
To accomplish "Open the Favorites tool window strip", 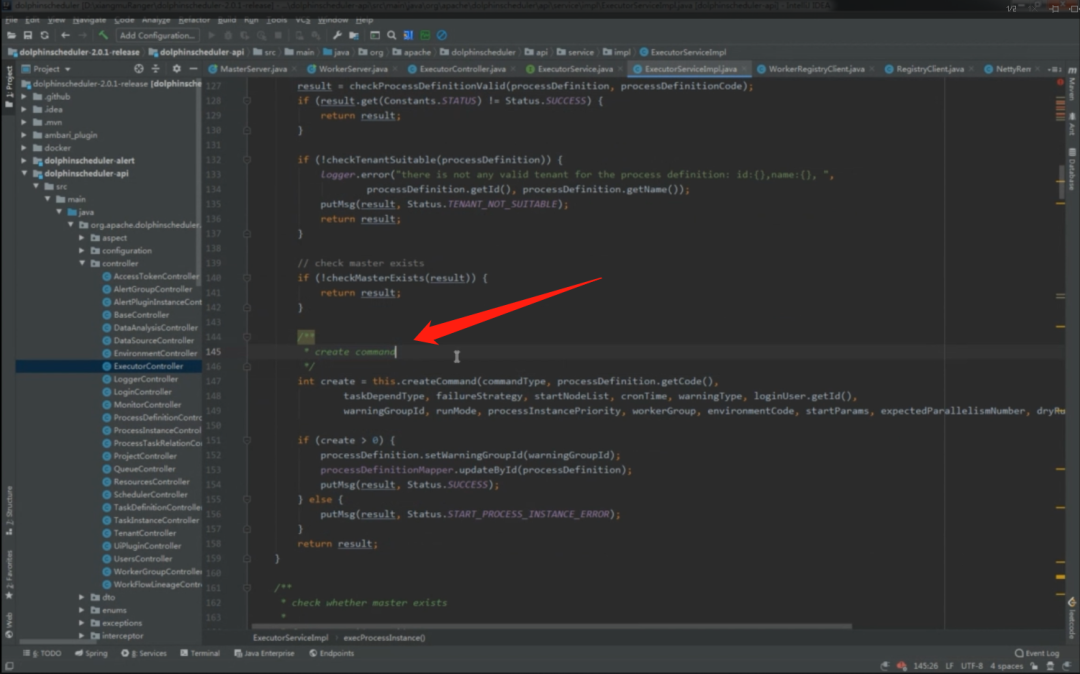I will click(8, 576).
